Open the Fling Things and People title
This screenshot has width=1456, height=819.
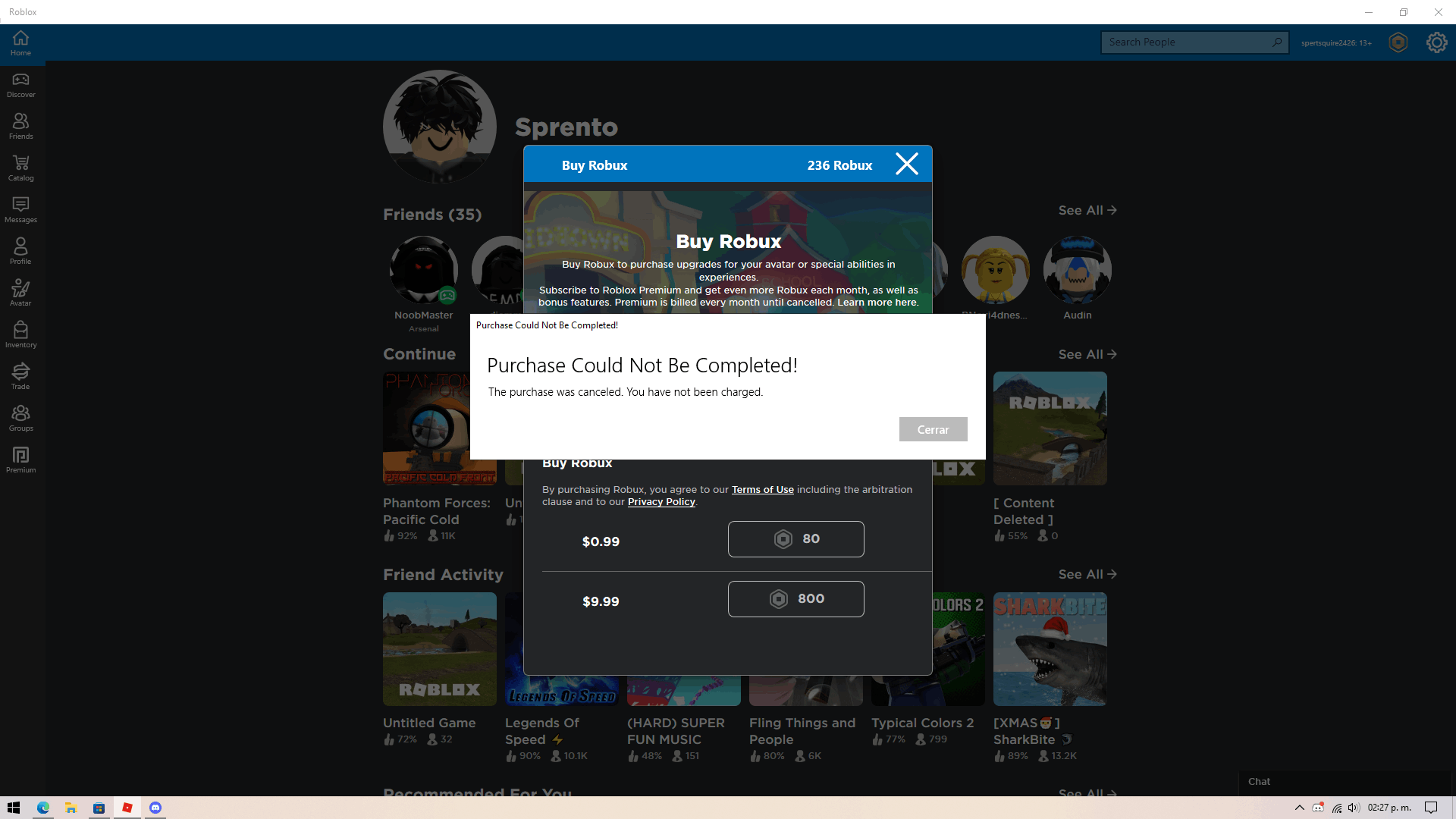pos(802,731)
